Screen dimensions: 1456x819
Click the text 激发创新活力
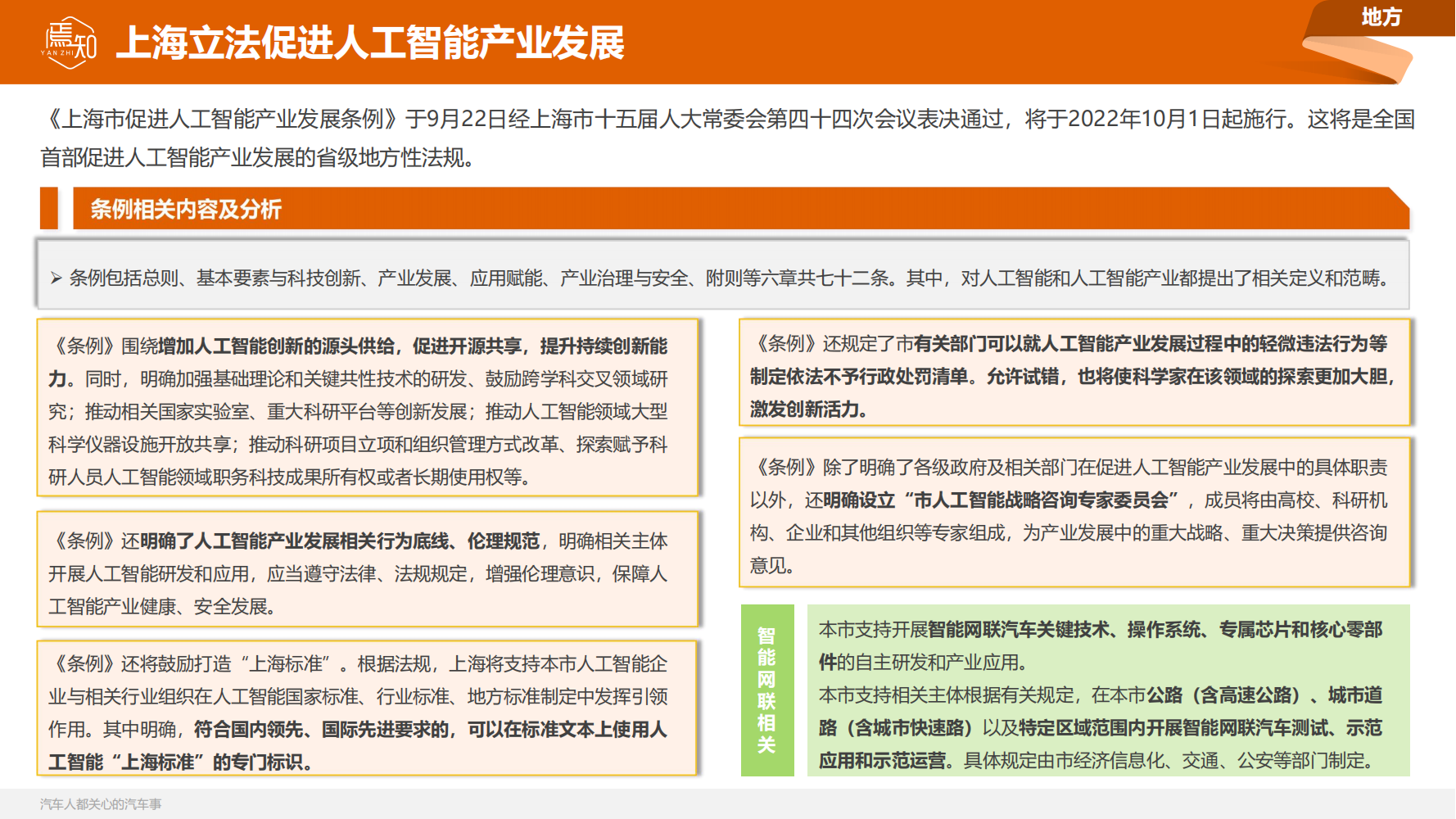804,409
